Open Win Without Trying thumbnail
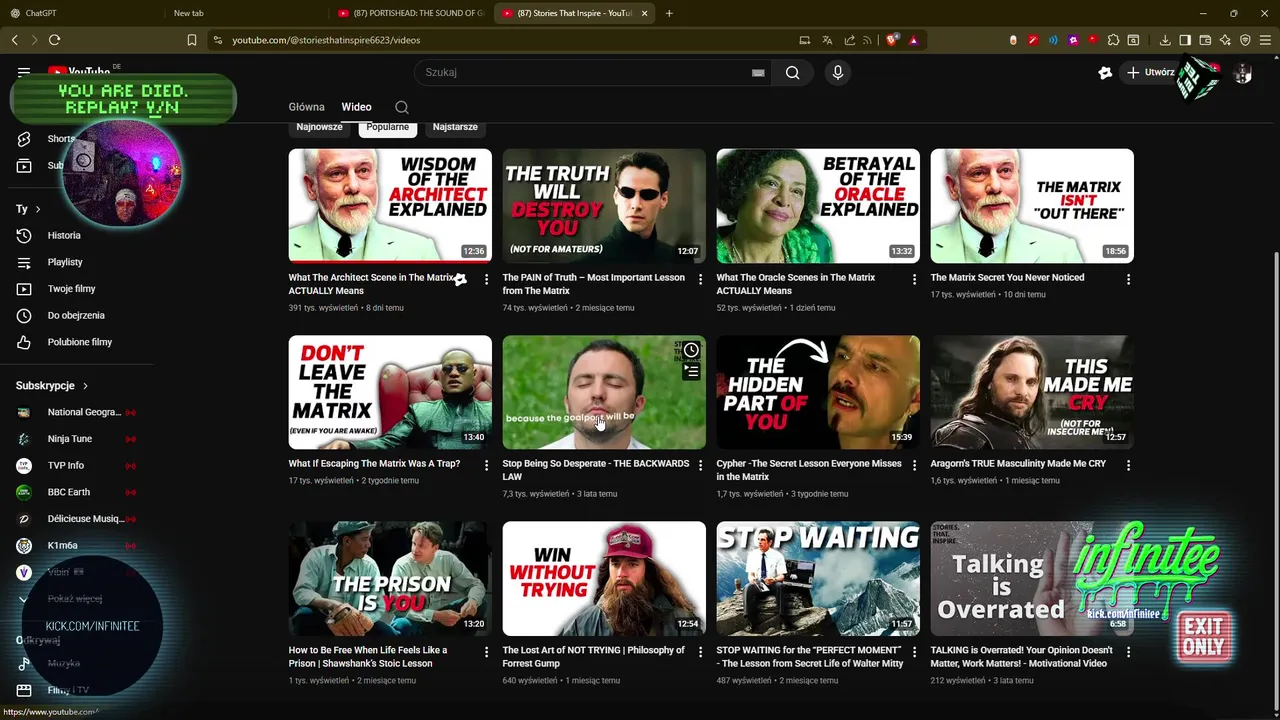The width and height of the screenshot is (1280, 720). pyautogui.click(x=604, y=578)
